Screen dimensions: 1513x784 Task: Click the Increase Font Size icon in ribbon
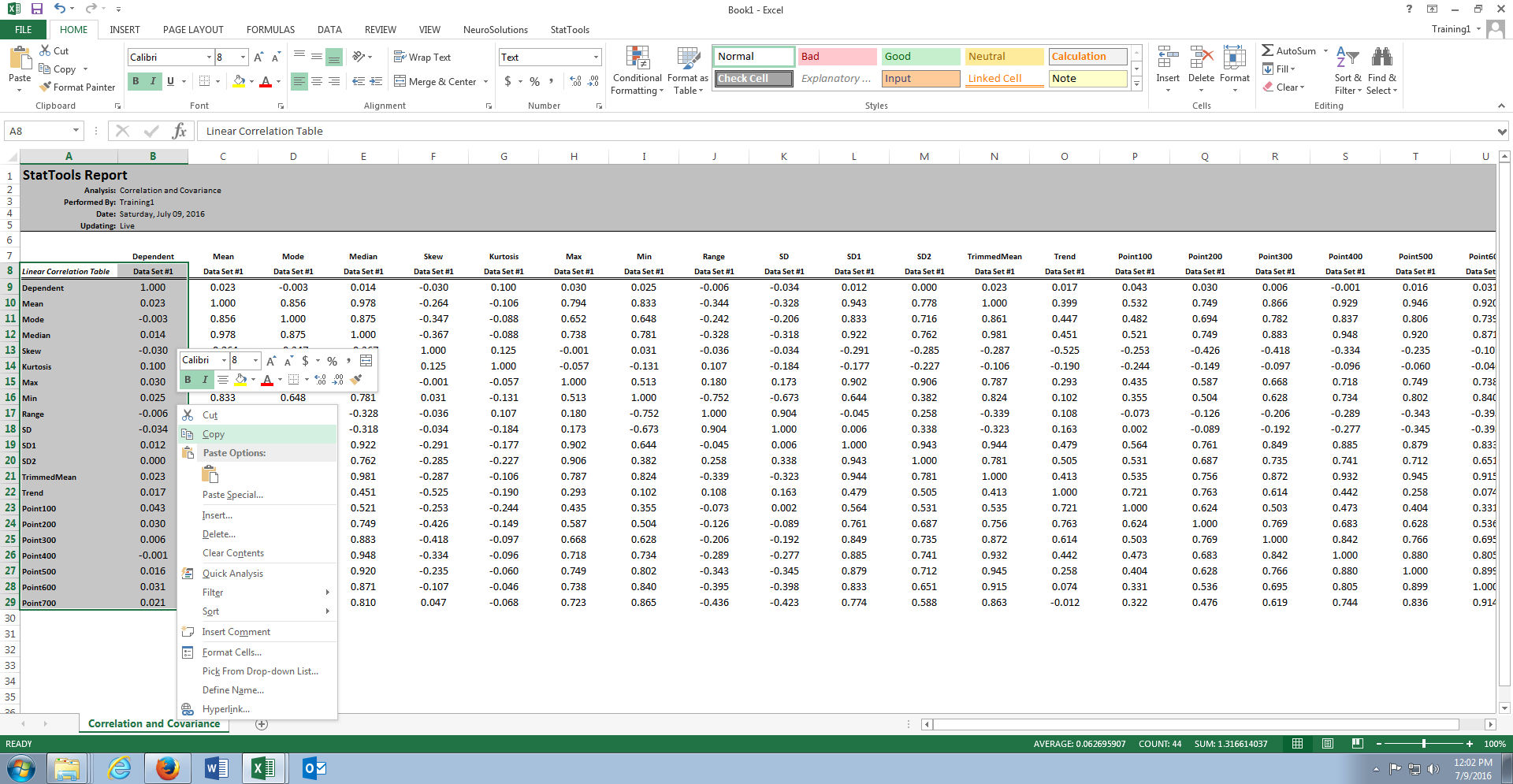coord(258,58)
